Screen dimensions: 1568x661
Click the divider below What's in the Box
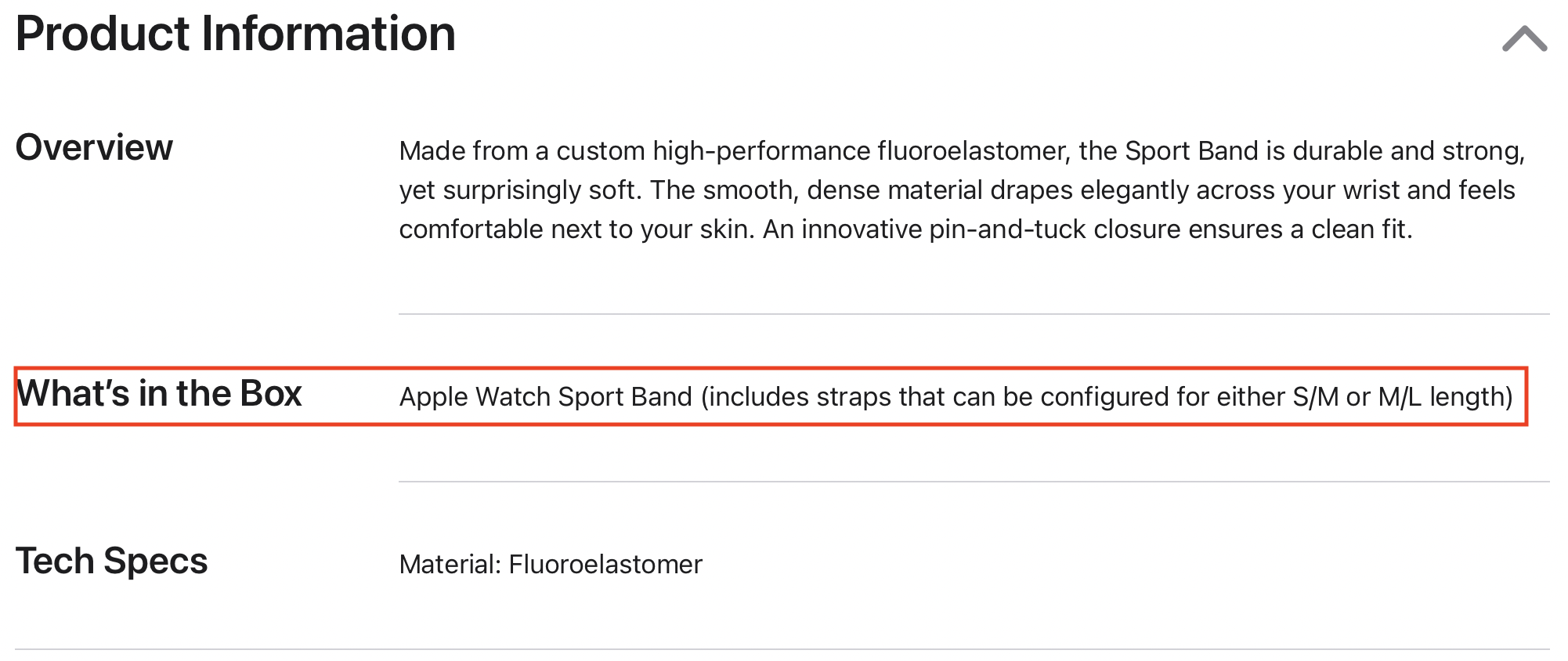coord(974,482)
